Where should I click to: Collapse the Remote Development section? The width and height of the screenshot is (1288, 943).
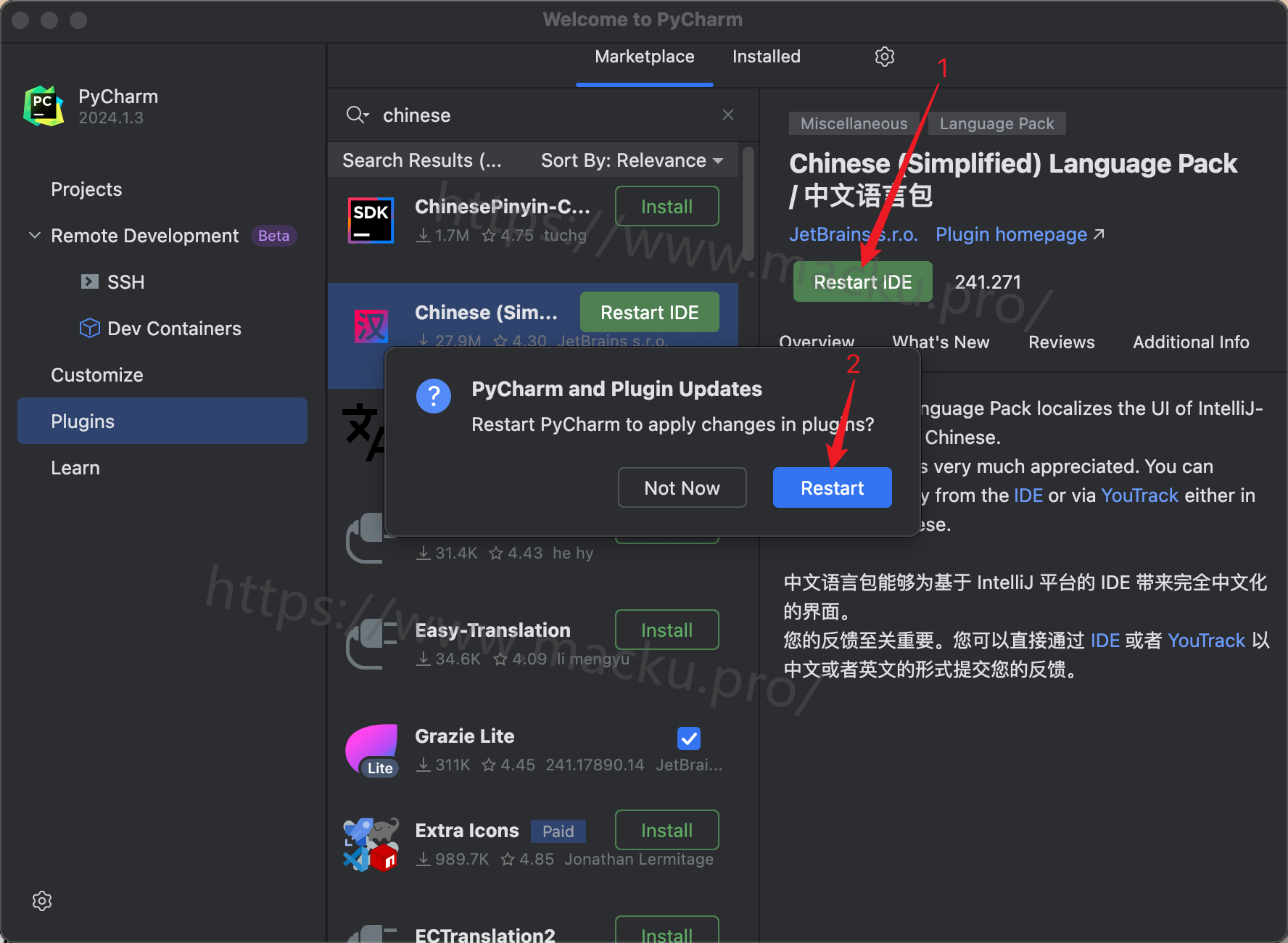coord(34,235)
